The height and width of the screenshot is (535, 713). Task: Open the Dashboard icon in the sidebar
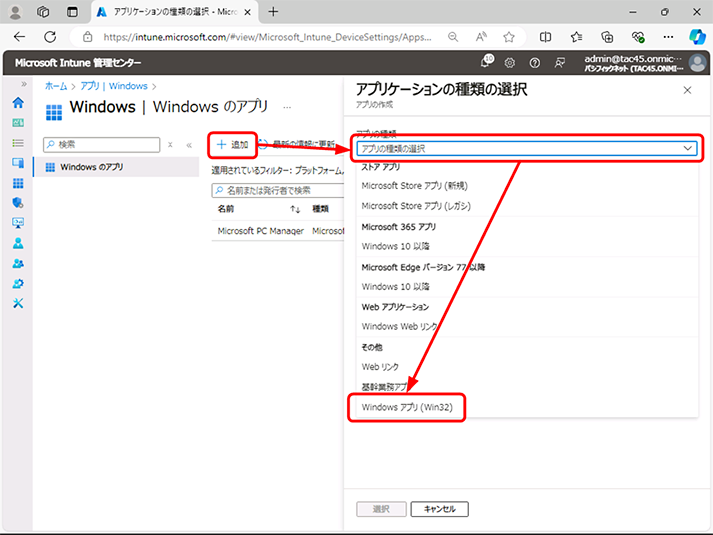coord(18,123)
